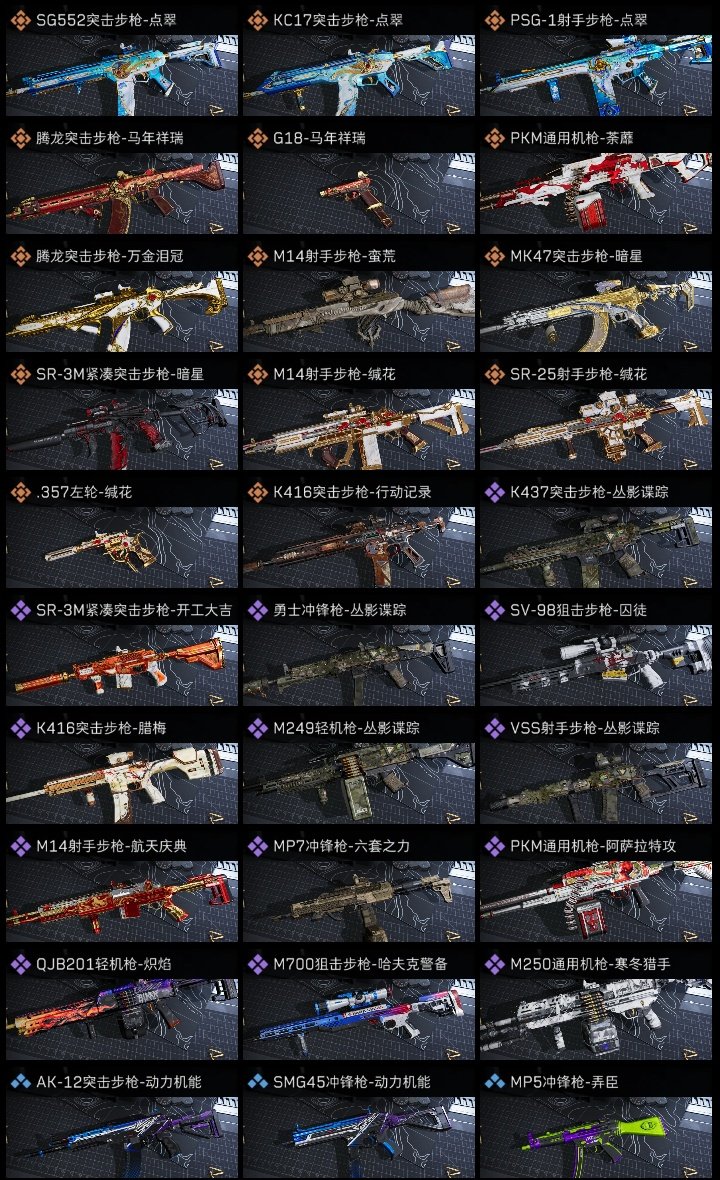
Task: Click the orange rarity icon beside G18-马年祥瑞
Action: pos(257,138)
